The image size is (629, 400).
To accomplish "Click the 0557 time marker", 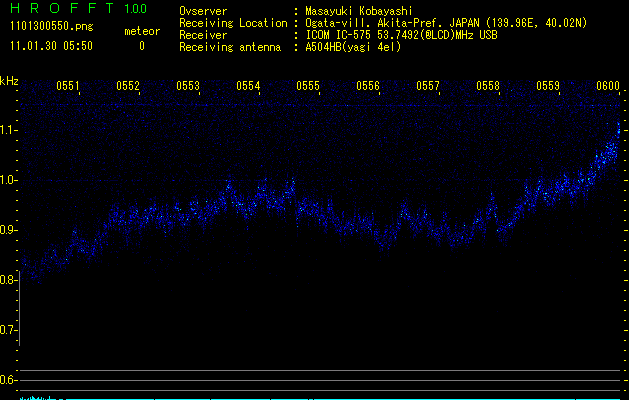I will pyautogui.click(x=428, y=87).
